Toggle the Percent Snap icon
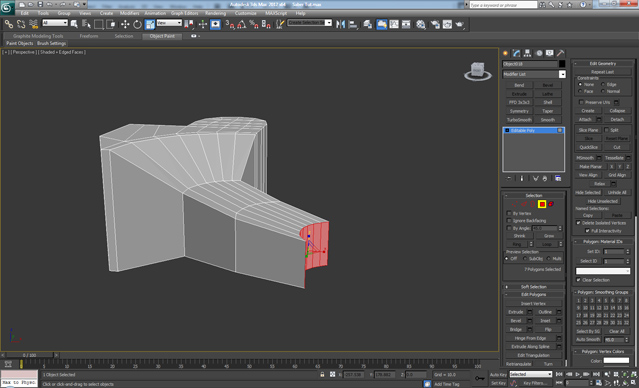The image size is (639, 388). click(254, 24)
